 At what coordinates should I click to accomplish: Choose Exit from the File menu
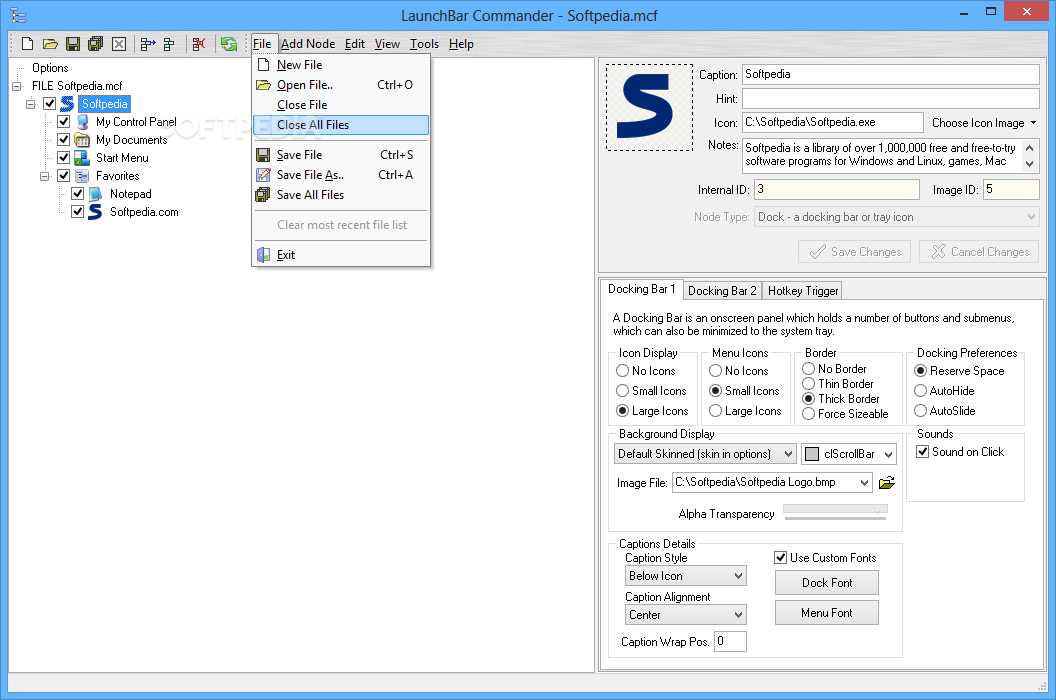click(341, 255)
